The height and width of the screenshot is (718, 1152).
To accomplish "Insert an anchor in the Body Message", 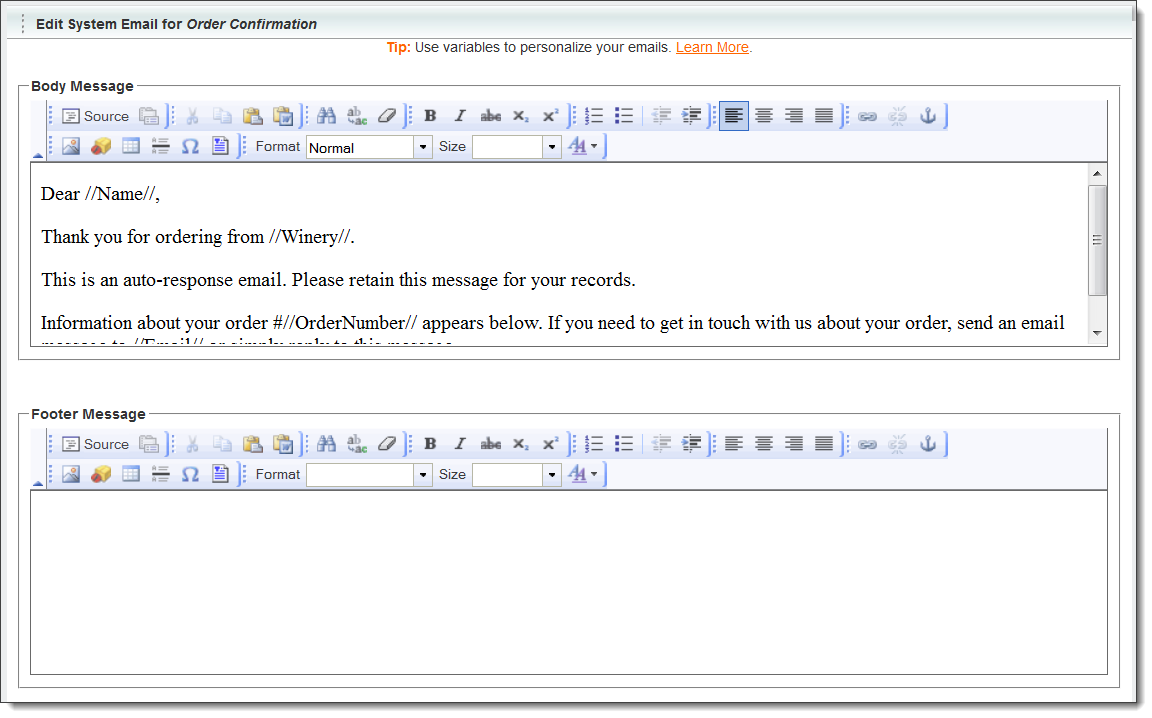I will (927, 115).
